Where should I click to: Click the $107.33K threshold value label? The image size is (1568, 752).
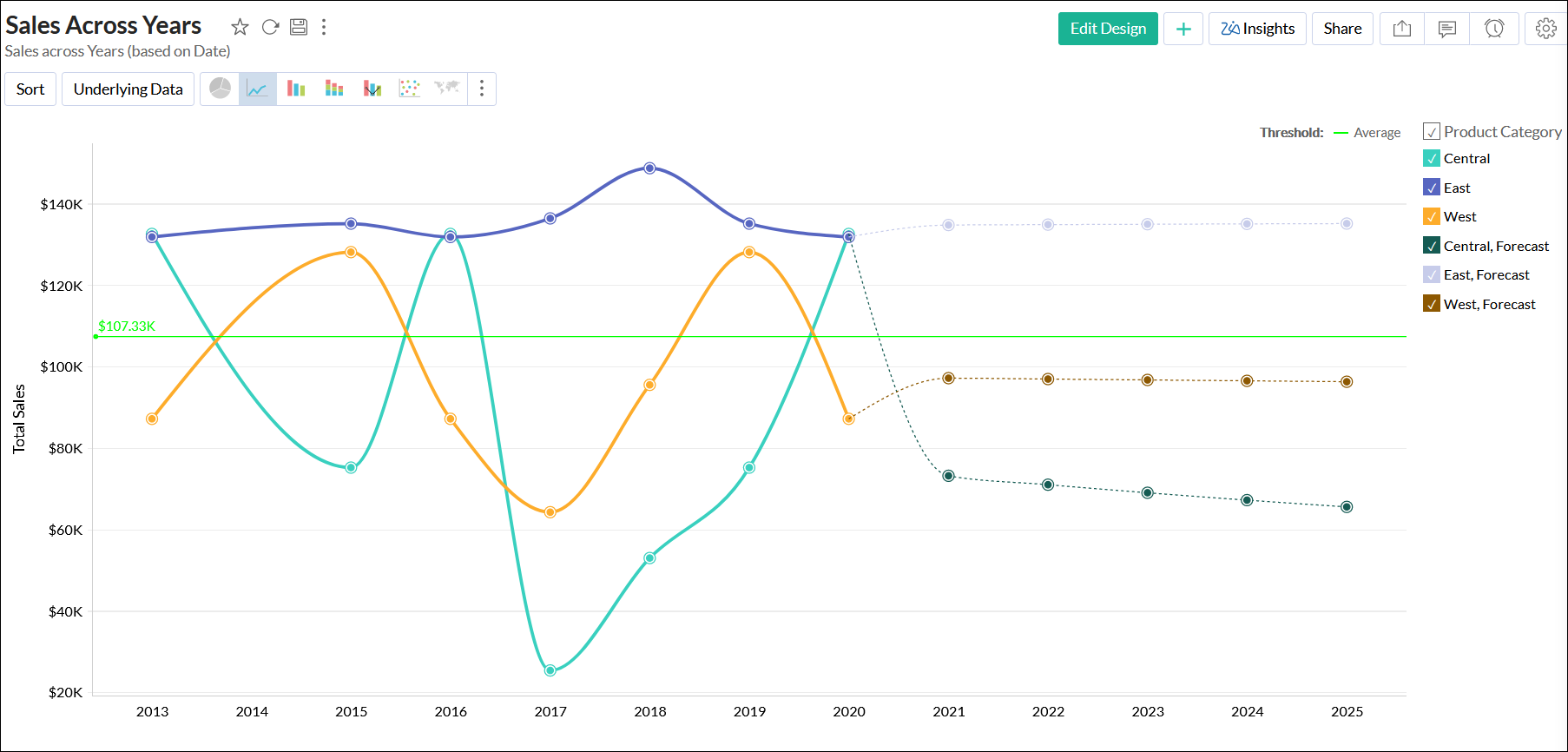(127, 327)
